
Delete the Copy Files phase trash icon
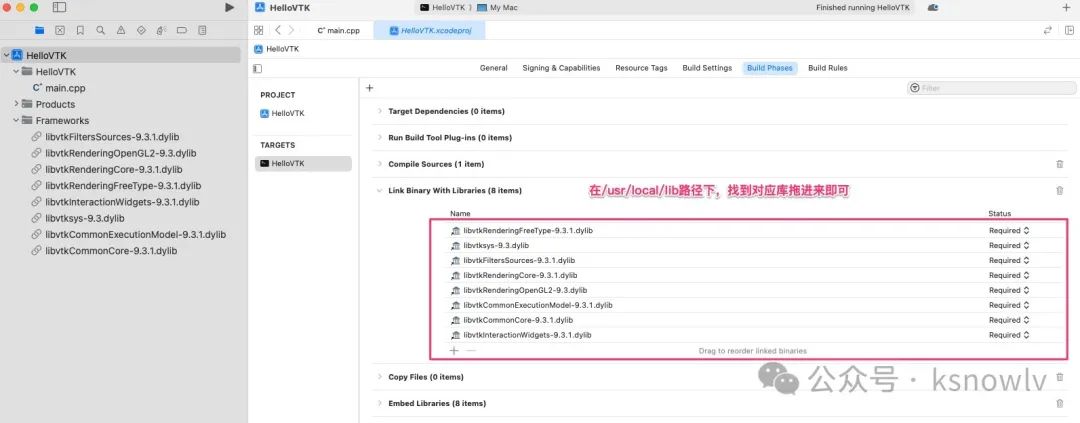coord(1059,377)
